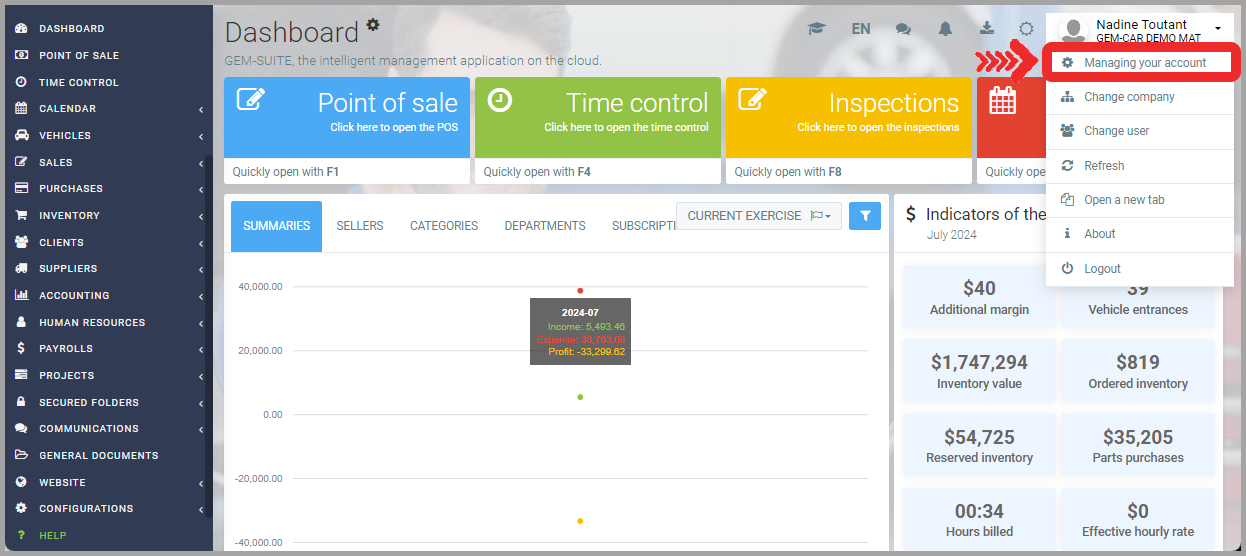The width and height of the screenshot is (1246, 556).
Task: Click the graduation cap training icon
Action: click(817, 29)
